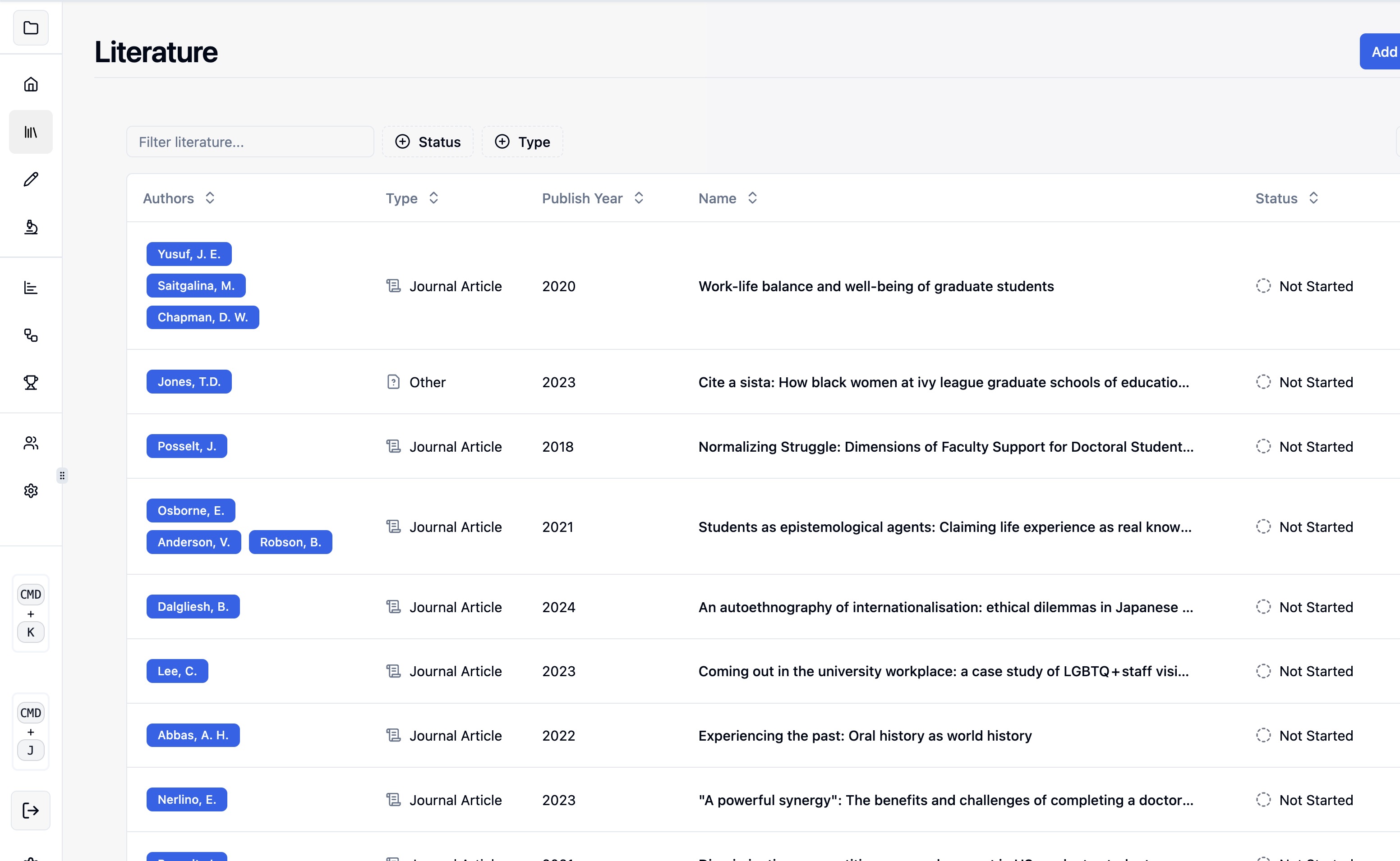
Task: Click the Journal Article icon in the Abbas row
Action: [394, 736]
